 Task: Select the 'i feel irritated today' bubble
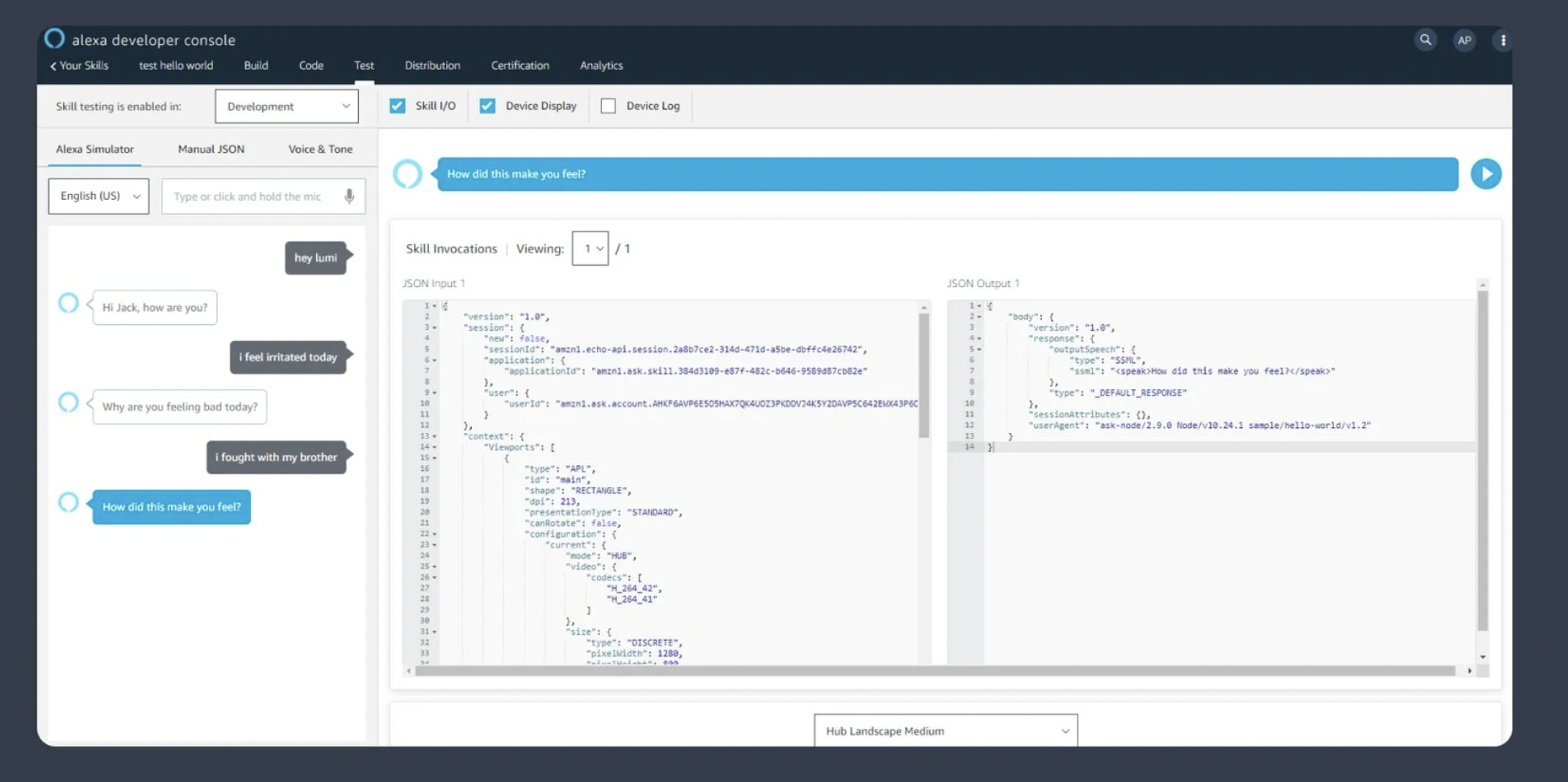coord(288,357)
